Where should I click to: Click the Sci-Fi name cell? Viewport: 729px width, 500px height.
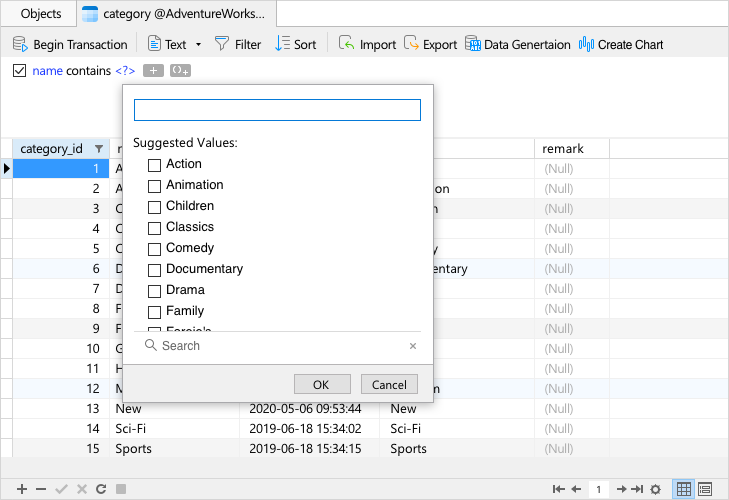174,428
